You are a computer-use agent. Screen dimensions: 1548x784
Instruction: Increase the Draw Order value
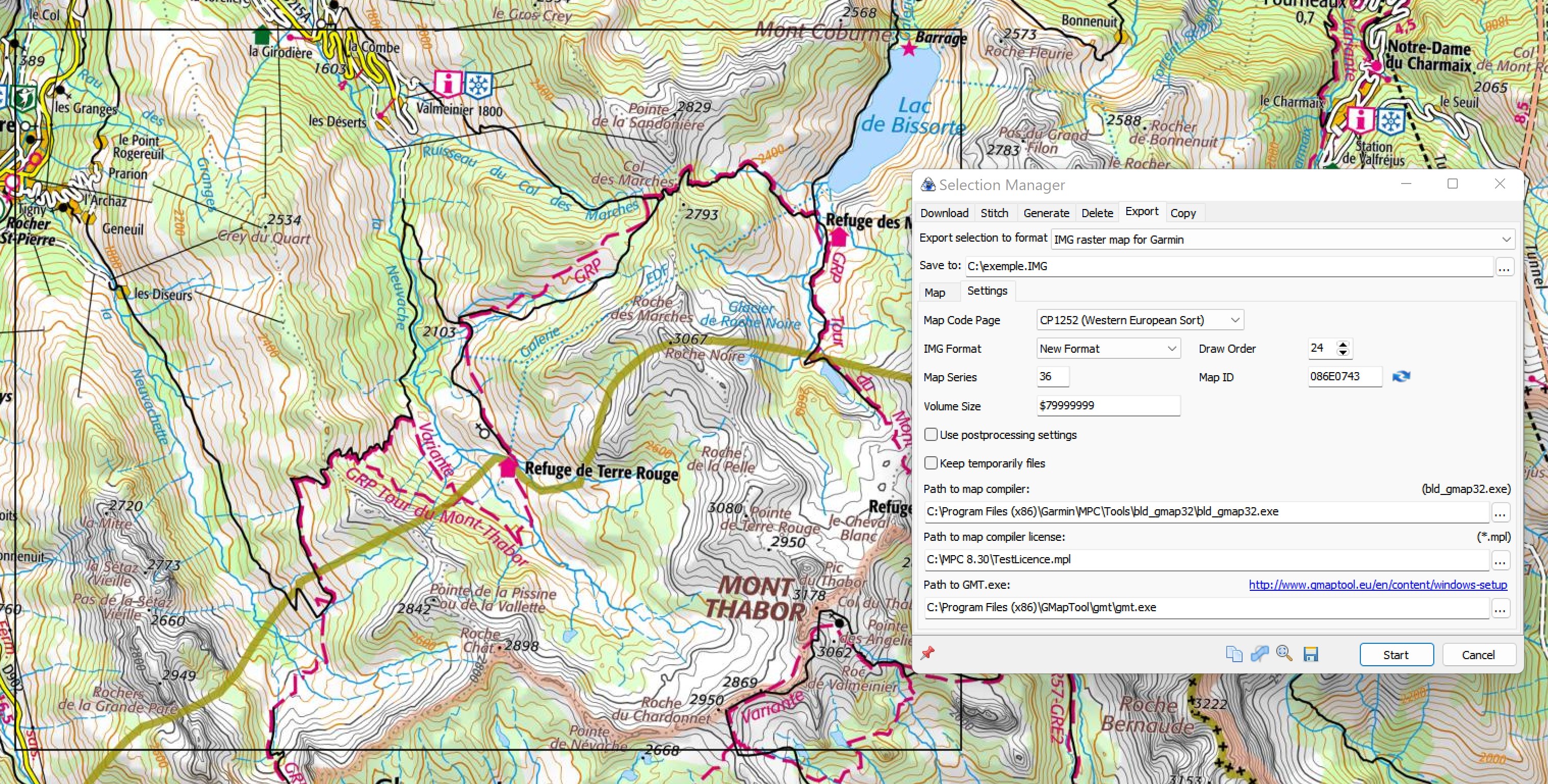[1343, 344]
